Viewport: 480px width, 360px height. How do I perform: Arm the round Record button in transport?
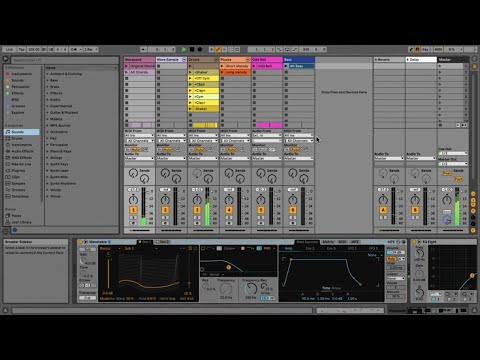tap(200, 49)
